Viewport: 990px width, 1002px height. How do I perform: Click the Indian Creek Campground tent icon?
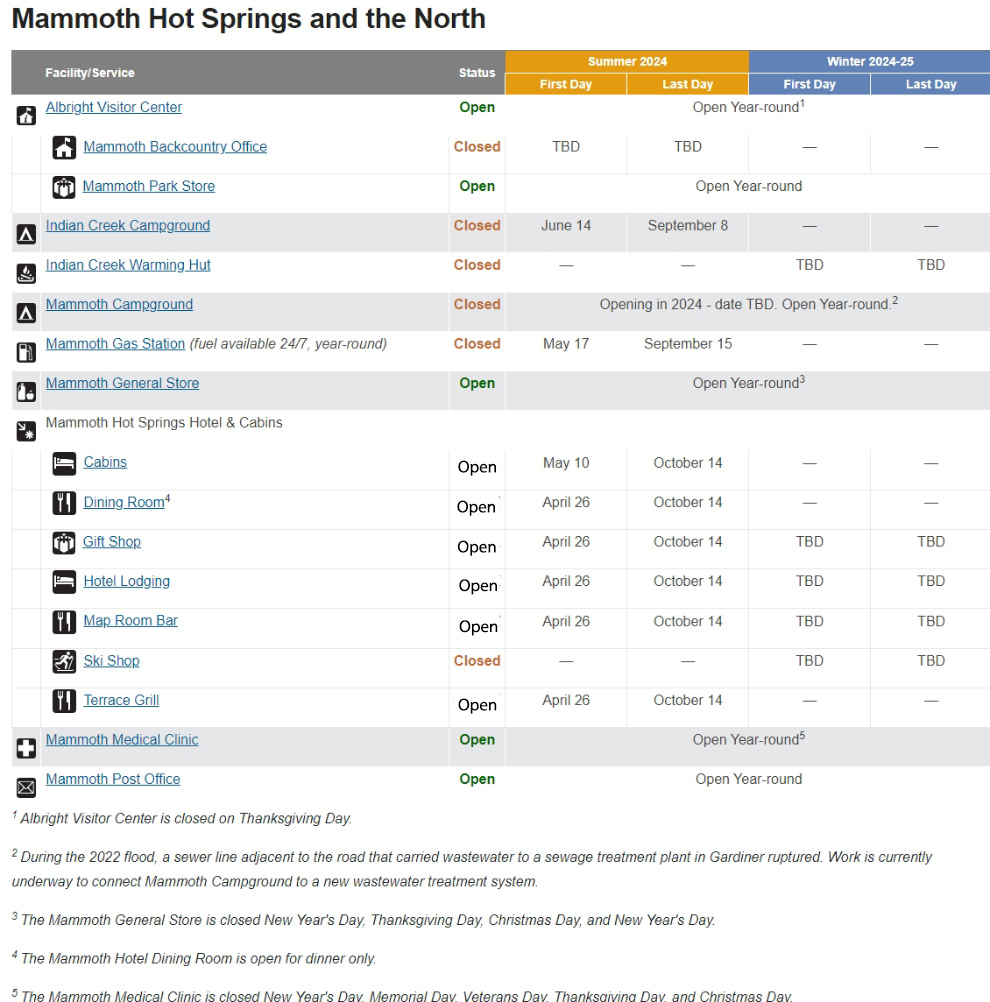(27, 234)
